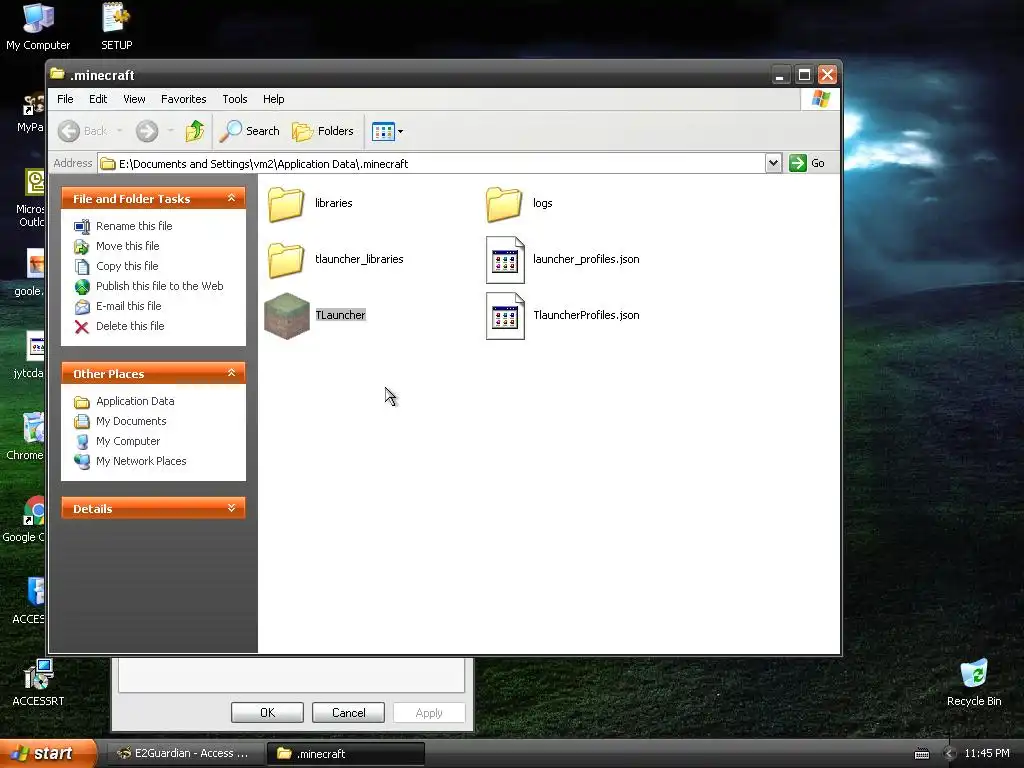The width and height of the screenshot is (1024, 768).
Task: Click Publish this file to the Web
Action: coord(159,286)
